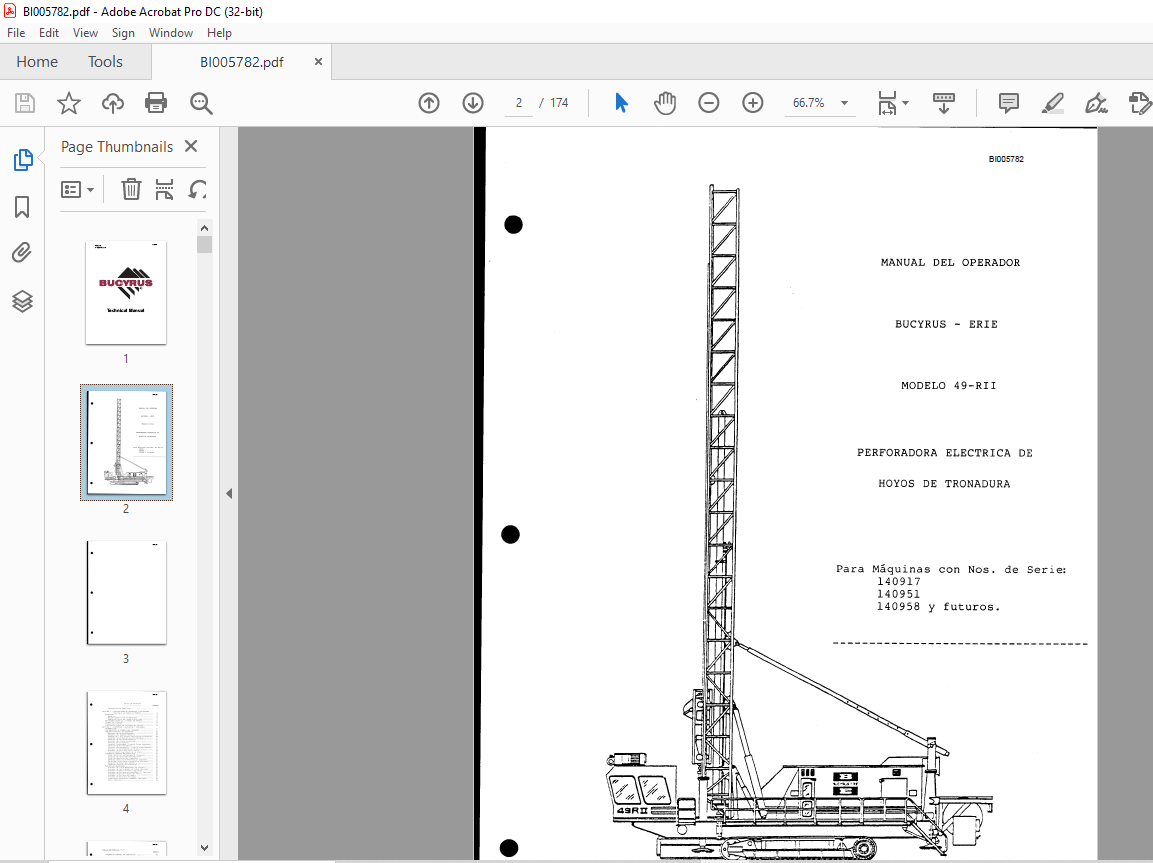Switch to the Tools tab

[x=105, y=62]
